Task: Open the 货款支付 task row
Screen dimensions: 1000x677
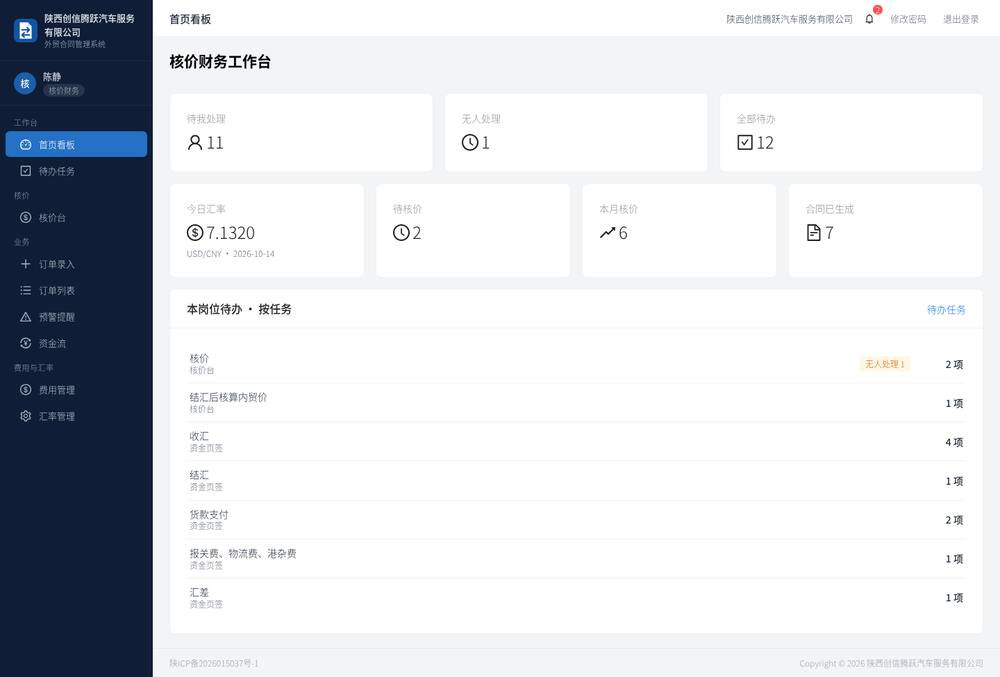Action: (x=577, y=520)
